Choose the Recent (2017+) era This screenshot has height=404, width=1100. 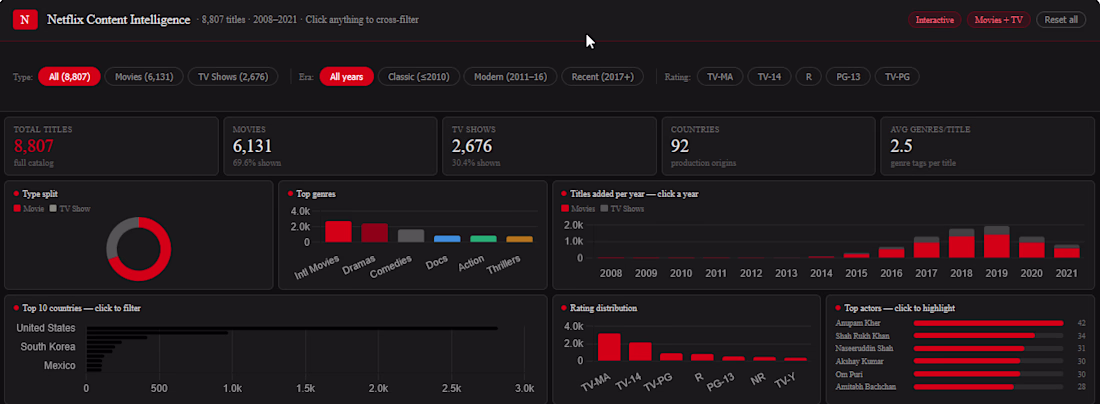point(603,76)
